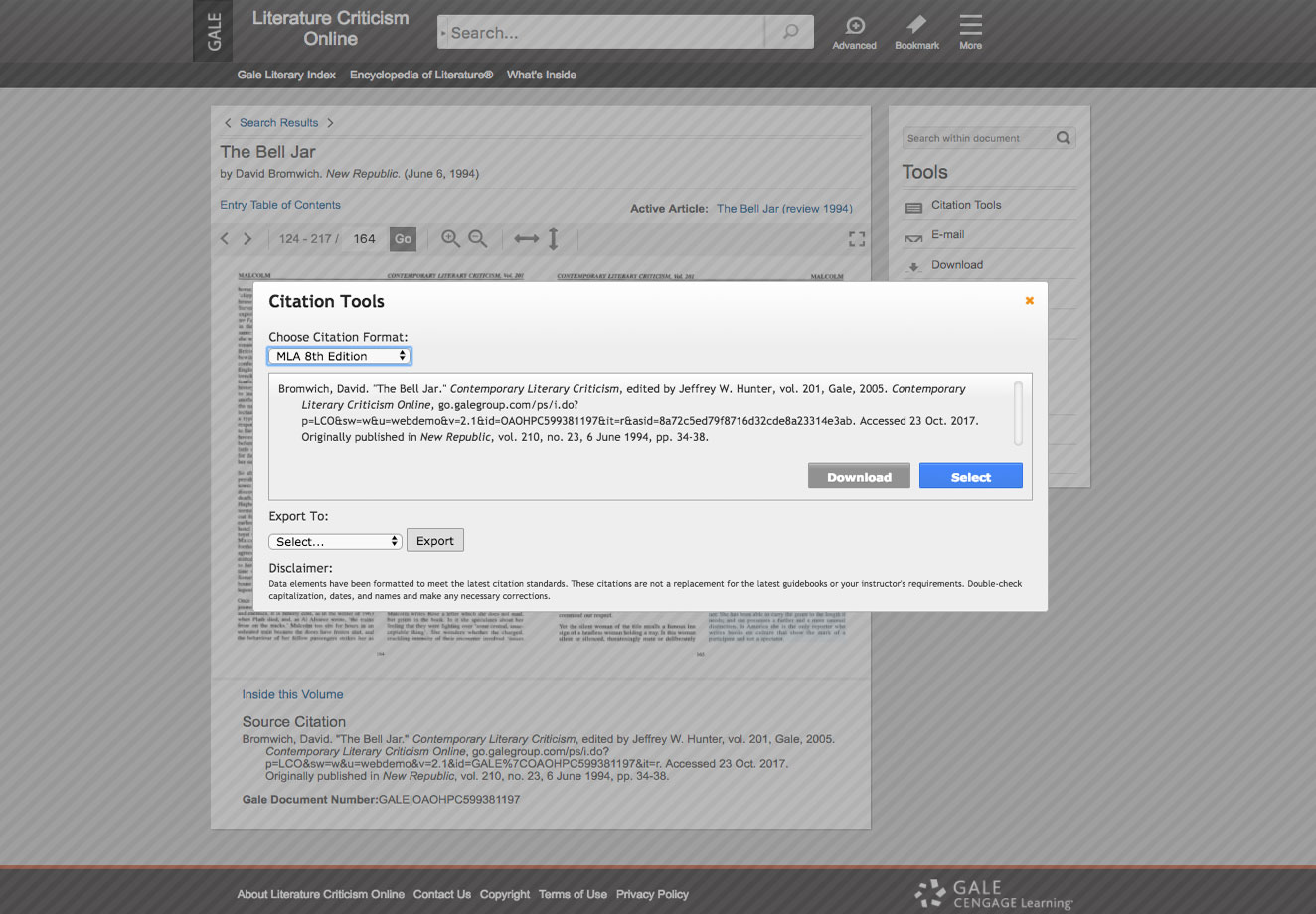The image size is (1316, 914).
Task: Click the E-mail envelope icon
Action: [x=913, y=238]
